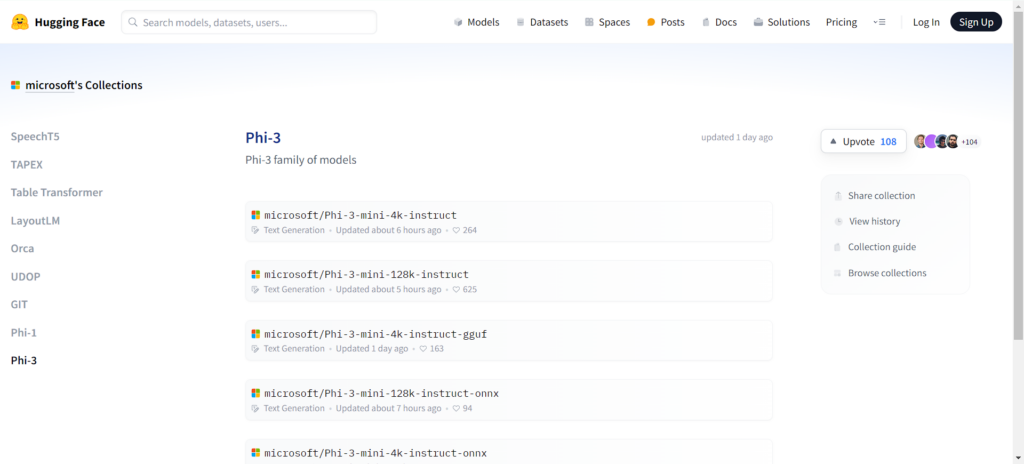
Task: Open the Models page from navbar
Action: click(476, 22)
